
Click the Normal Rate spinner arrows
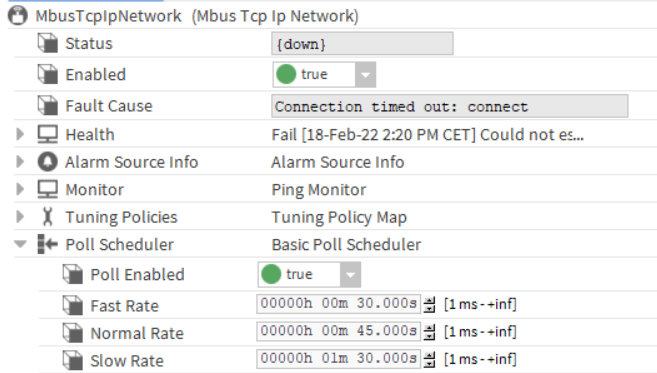(429, 332)
